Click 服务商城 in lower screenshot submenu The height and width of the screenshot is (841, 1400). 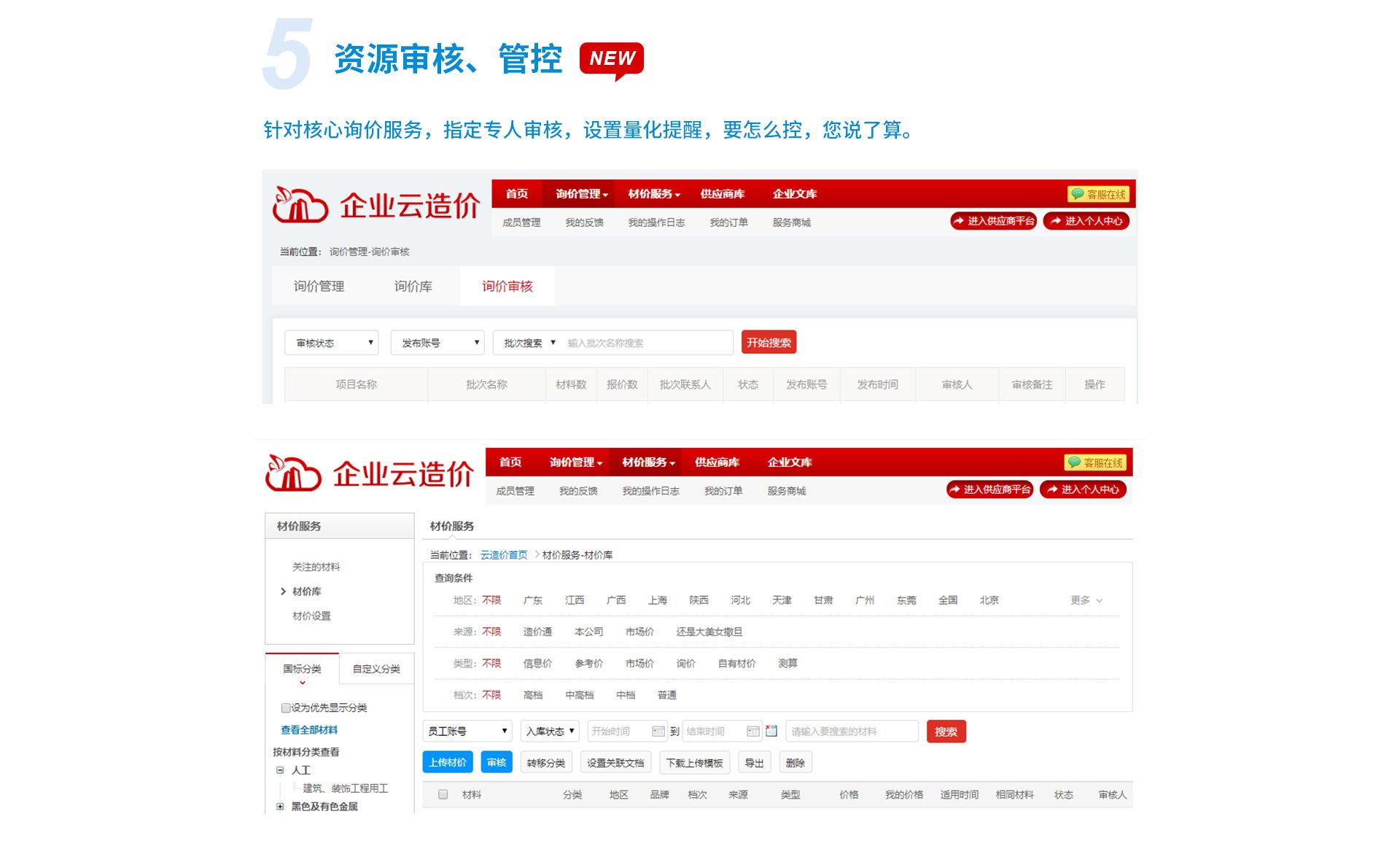(x=786, y=491)
